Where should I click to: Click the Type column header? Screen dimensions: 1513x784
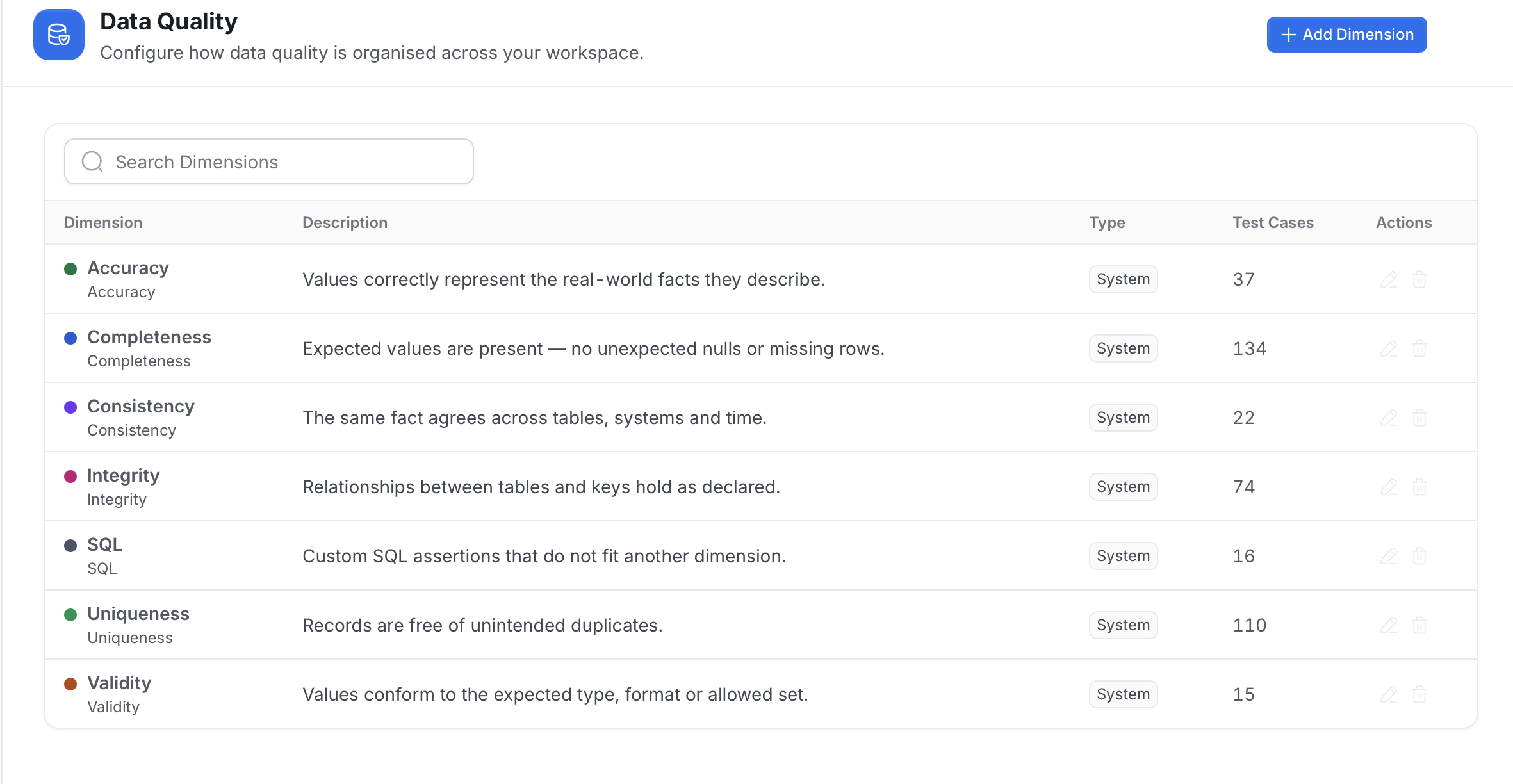click(1107, 222)
